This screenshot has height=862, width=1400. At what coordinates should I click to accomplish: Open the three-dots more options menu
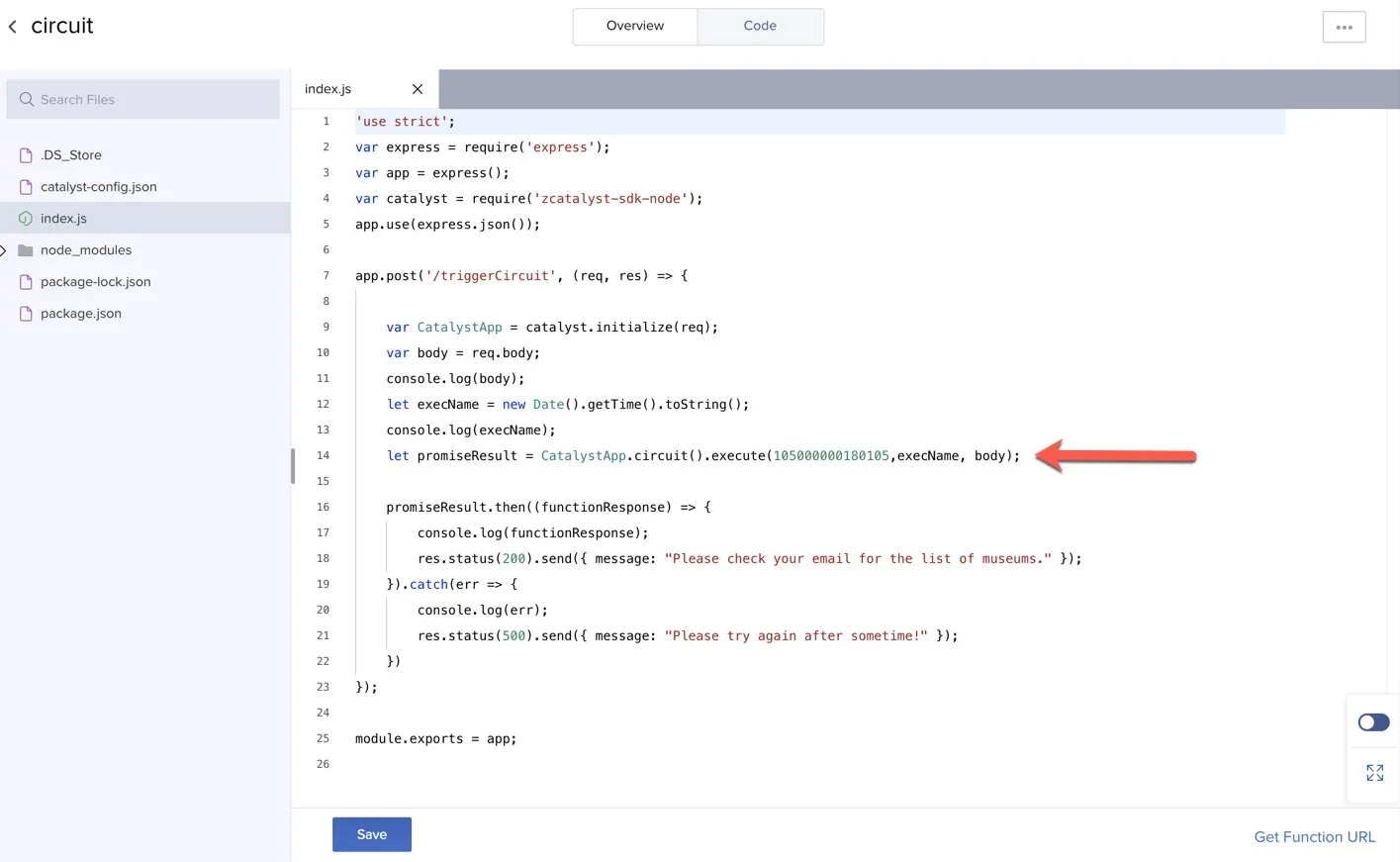click(1344, 27)
